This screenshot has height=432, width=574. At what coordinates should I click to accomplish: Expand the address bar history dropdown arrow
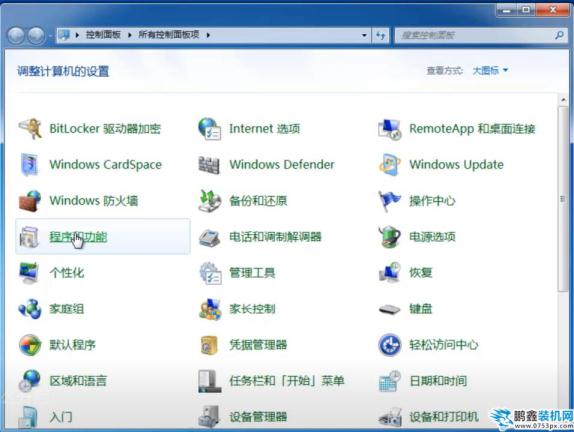(364, 35)
